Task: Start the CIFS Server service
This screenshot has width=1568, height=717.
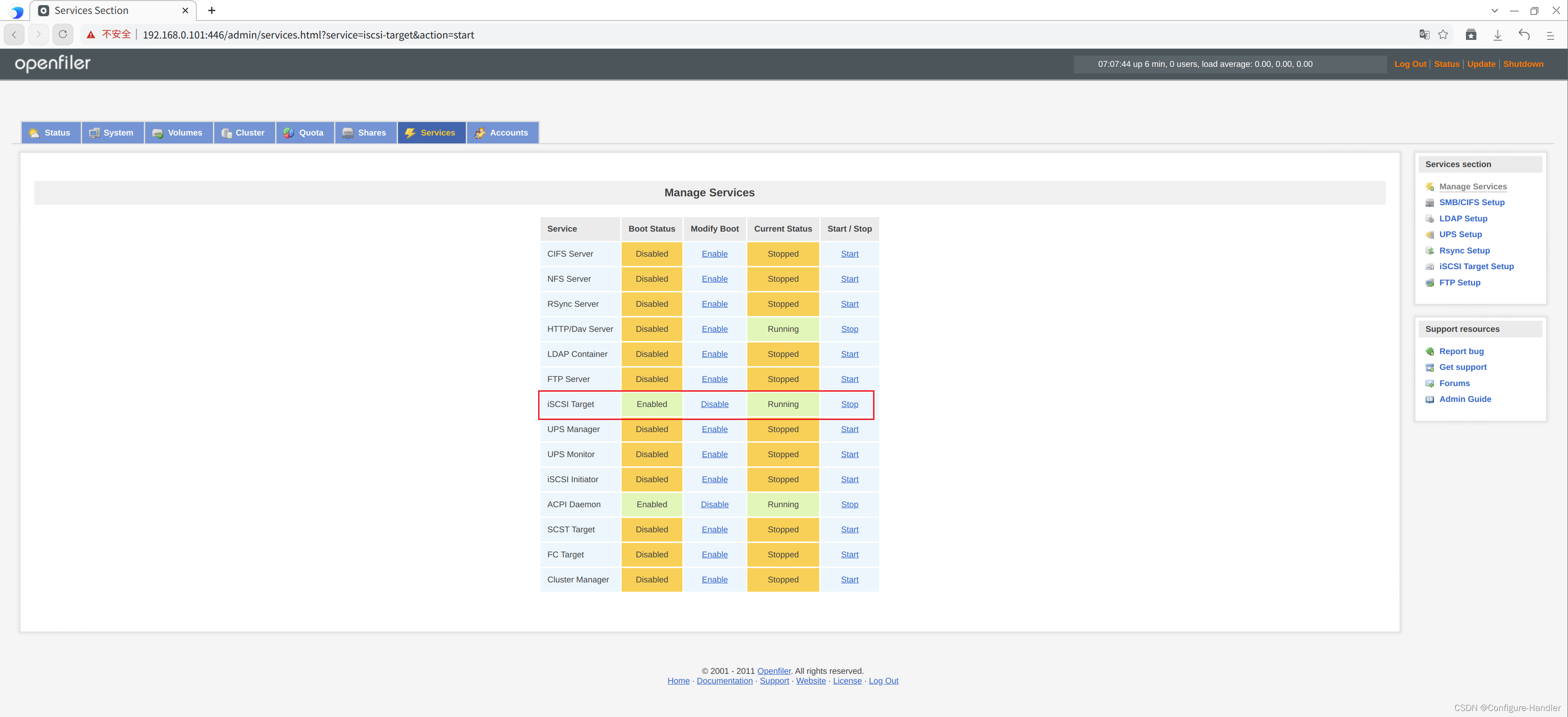Action: (849, 254)
